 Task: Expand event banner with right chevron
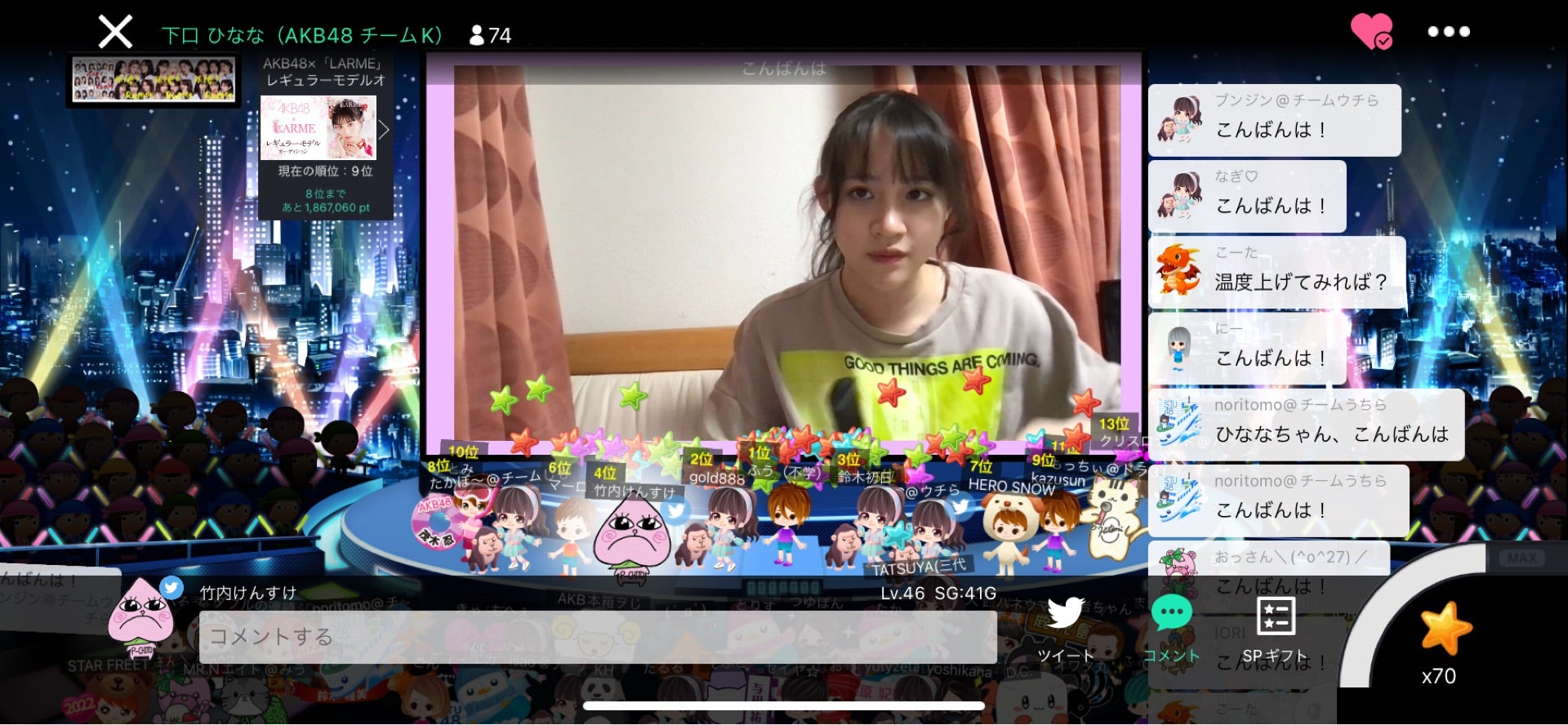(384, 130)
